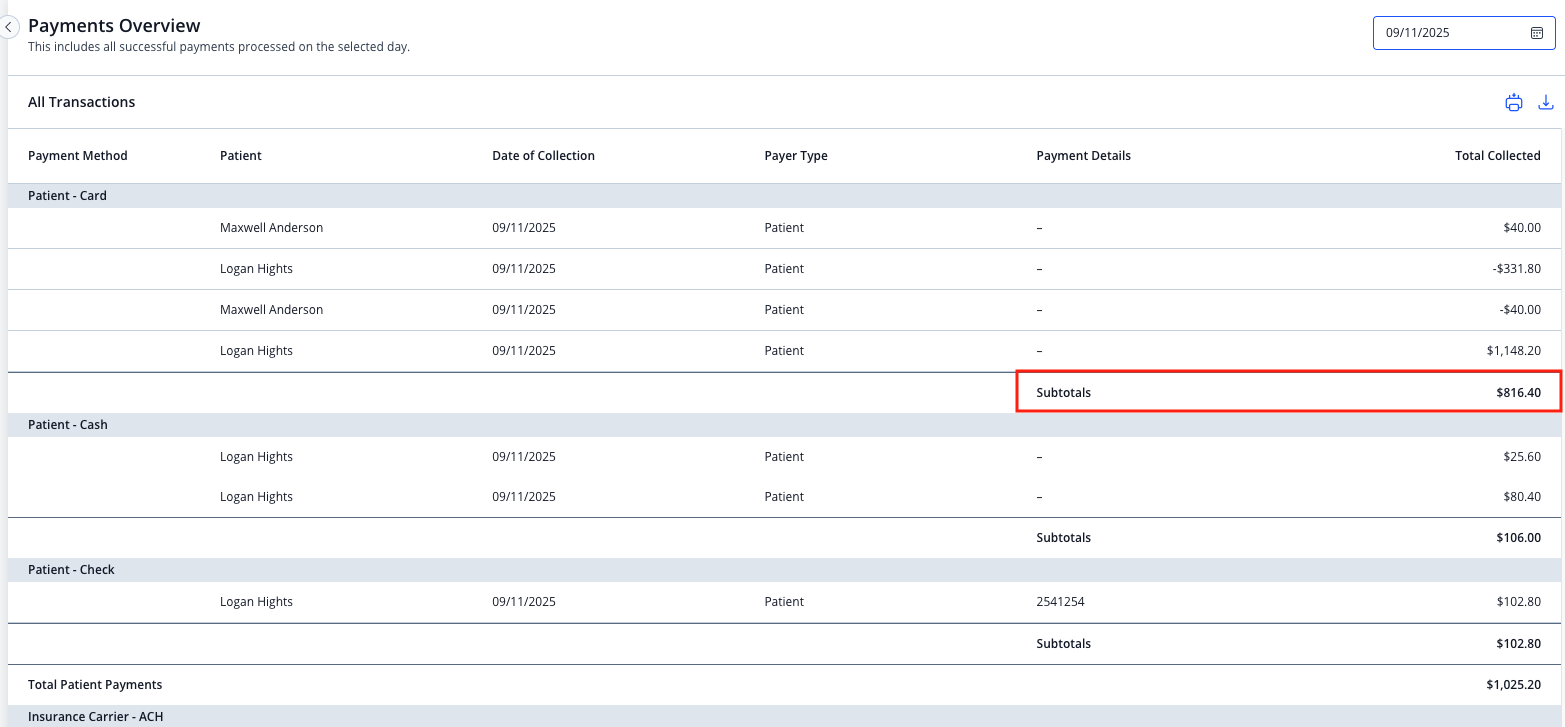Select the $106.00 cash subtotal

tap(1519, 538)
